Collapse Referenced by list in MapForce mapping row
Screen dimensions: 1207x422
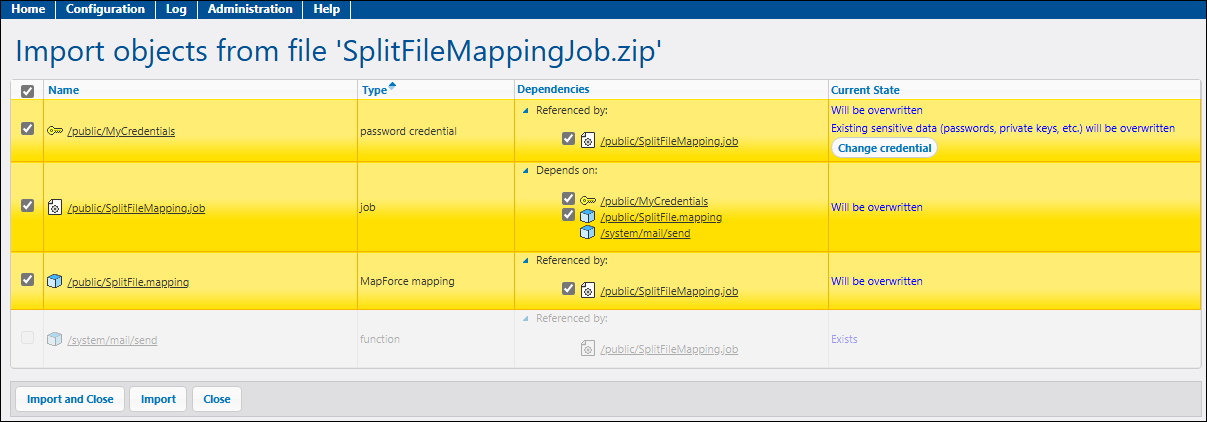(x=526, y=261)
